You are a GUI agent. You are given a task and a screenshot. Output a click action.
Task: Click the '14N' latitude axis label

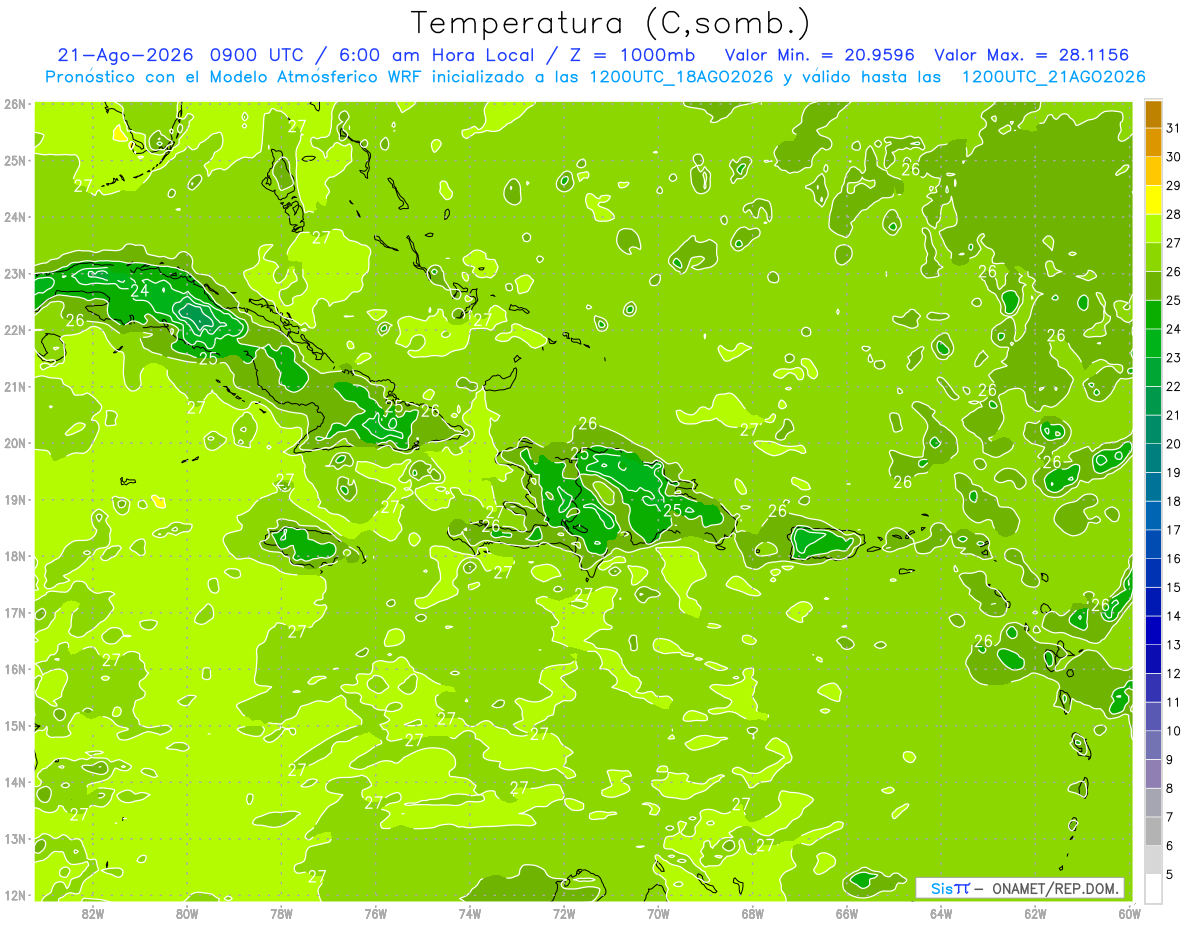[15, 782]
